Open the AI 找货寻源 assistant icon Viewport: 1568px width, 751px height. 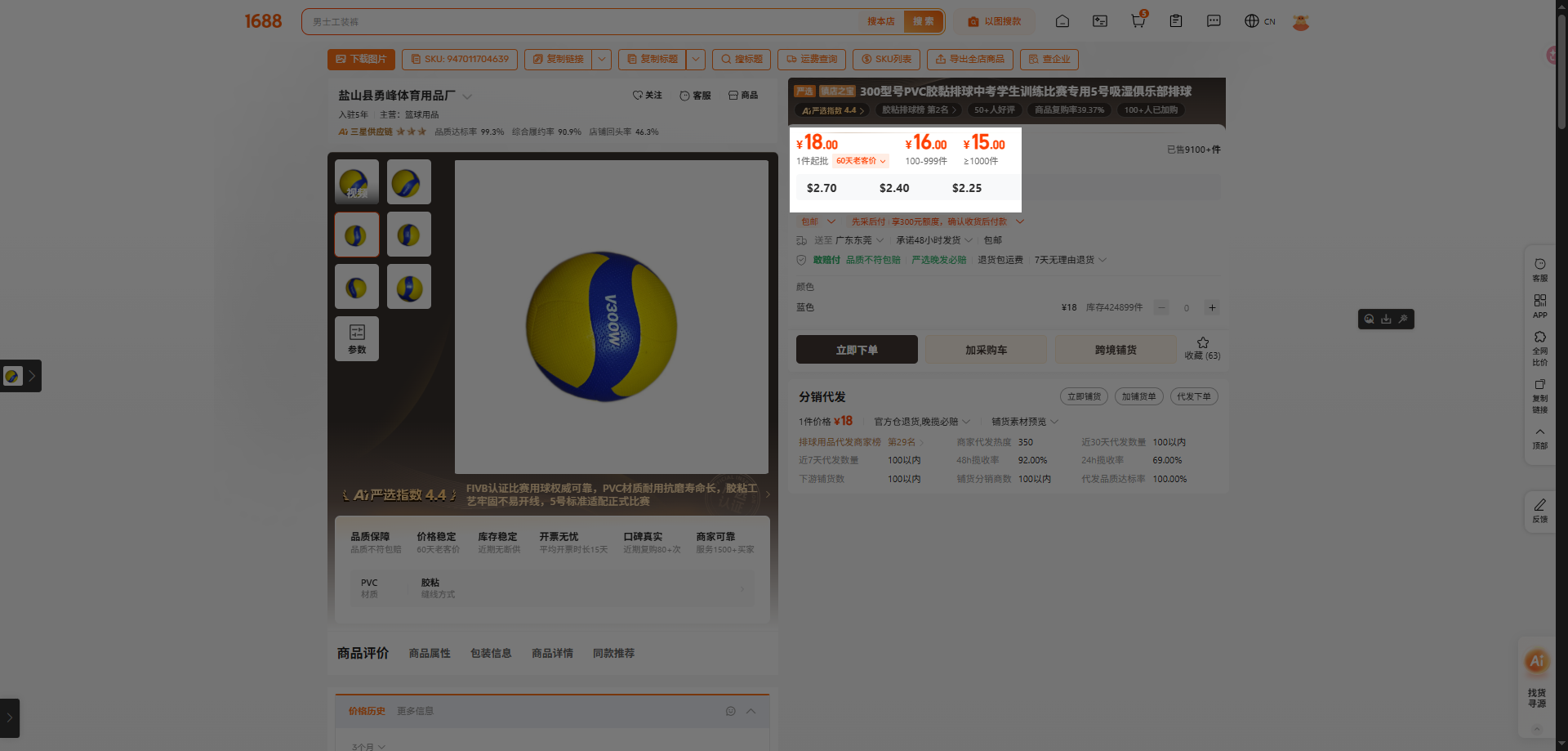(1537, 661)
